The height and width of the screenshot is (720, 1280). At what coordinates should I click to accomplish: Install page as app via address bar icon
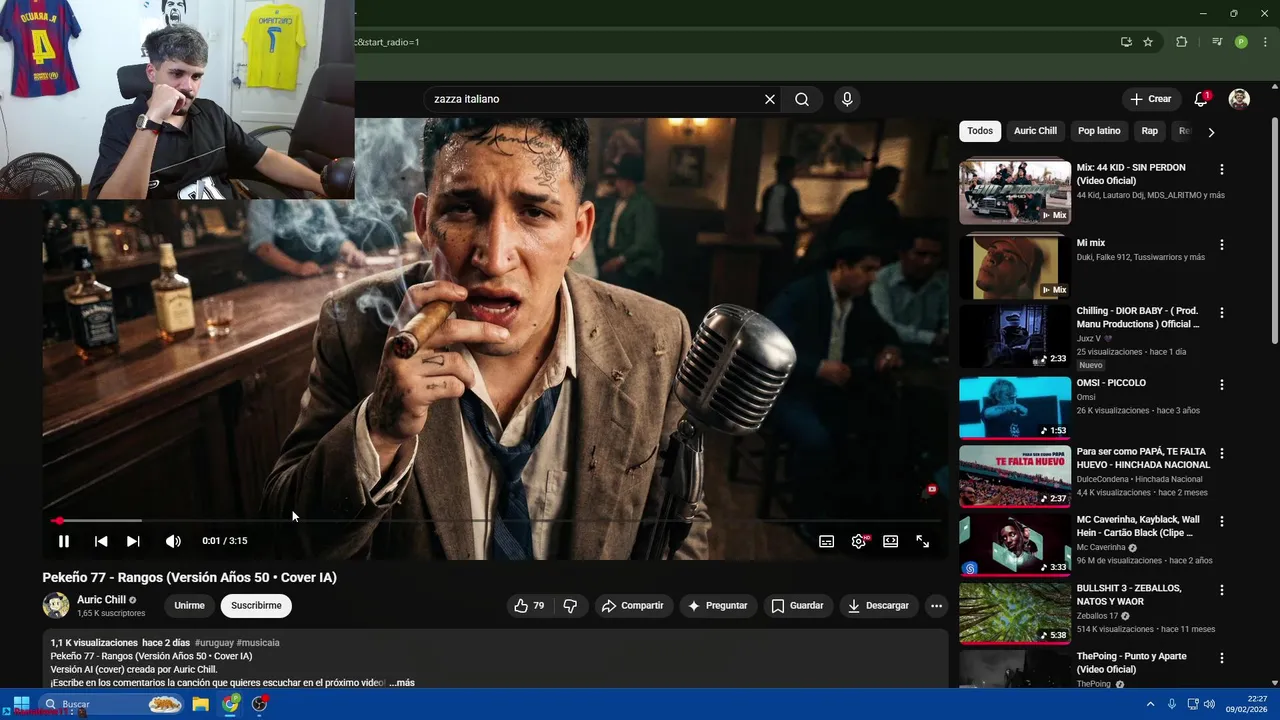point(1126,42)
